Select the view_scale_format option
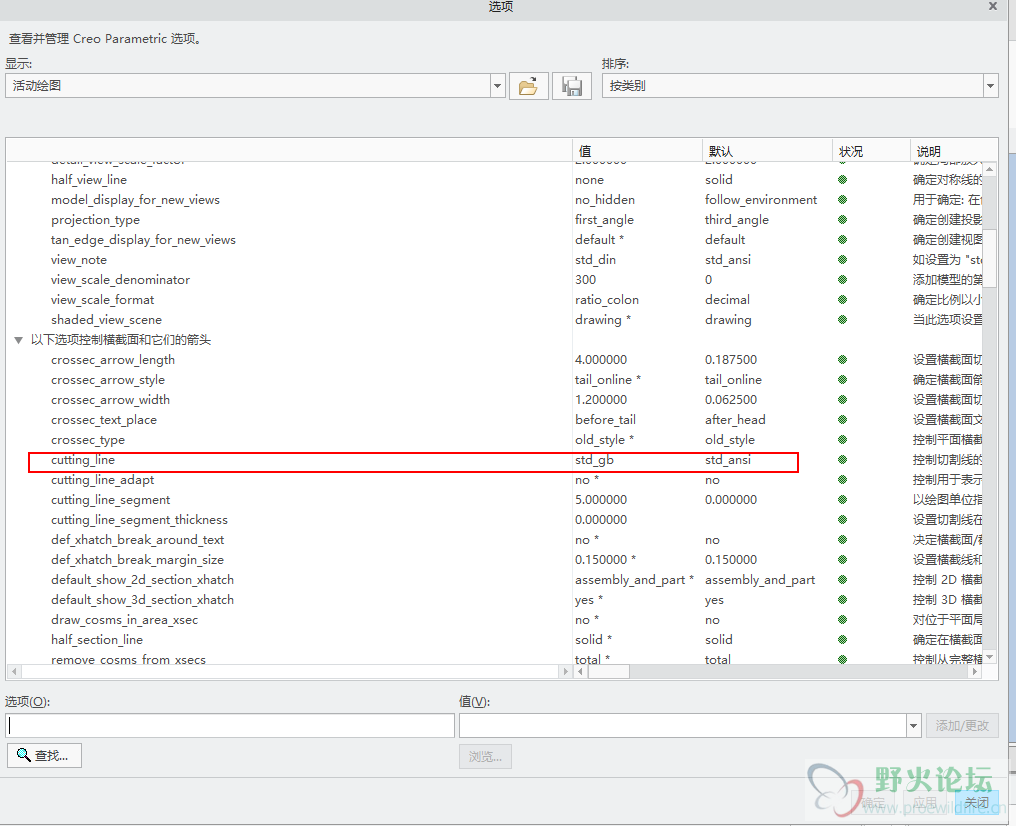Viewport: 1016px width, 826px height. point(102,300)
